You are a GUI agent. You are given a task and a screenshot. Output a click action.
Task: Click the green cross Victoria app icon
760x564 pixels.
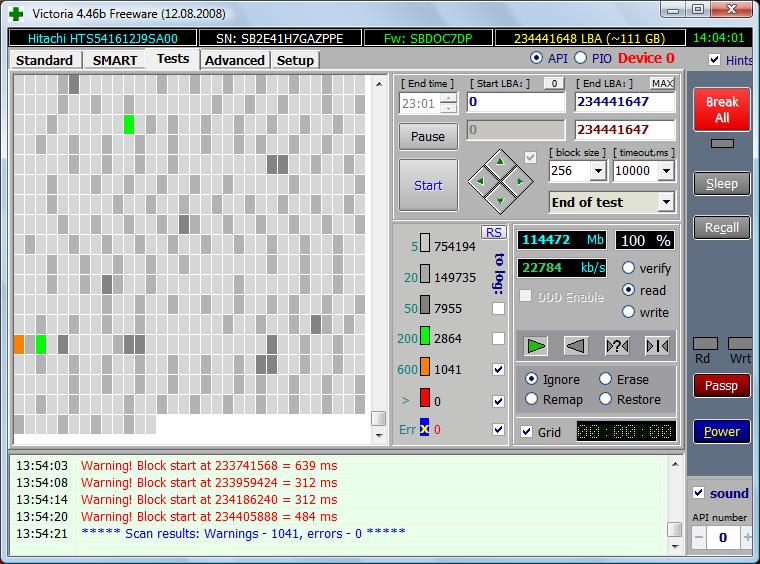pyautogui.click(x=16, y=14)
